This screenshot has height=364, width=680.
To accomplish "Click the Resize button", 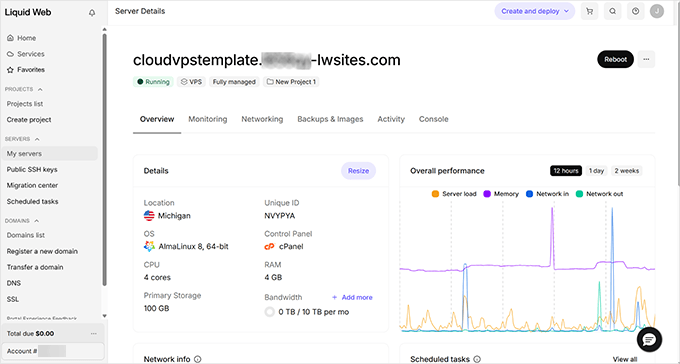I will 359,171.
